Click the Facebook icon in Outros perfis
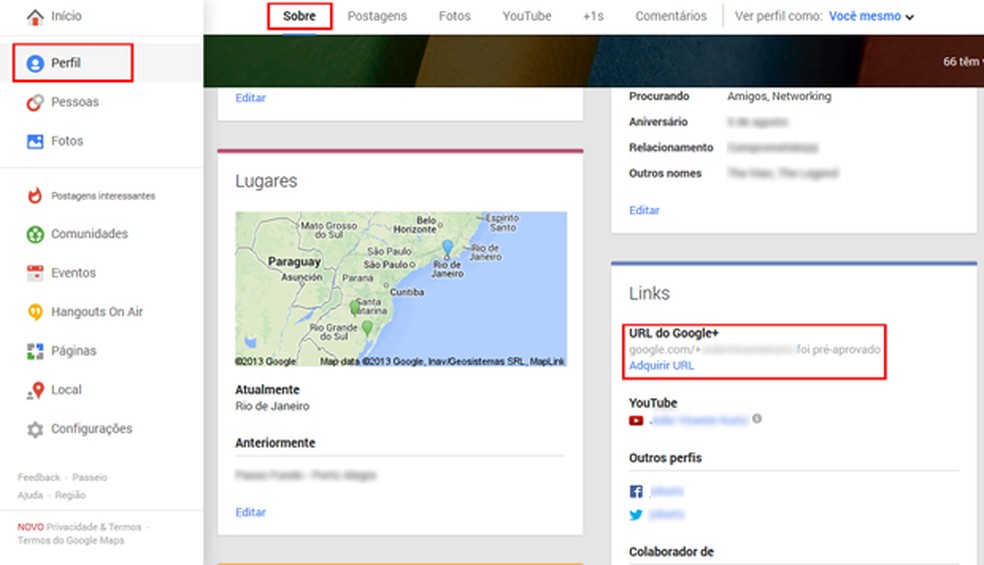This screenshot has height=565, width=984. 636,492
